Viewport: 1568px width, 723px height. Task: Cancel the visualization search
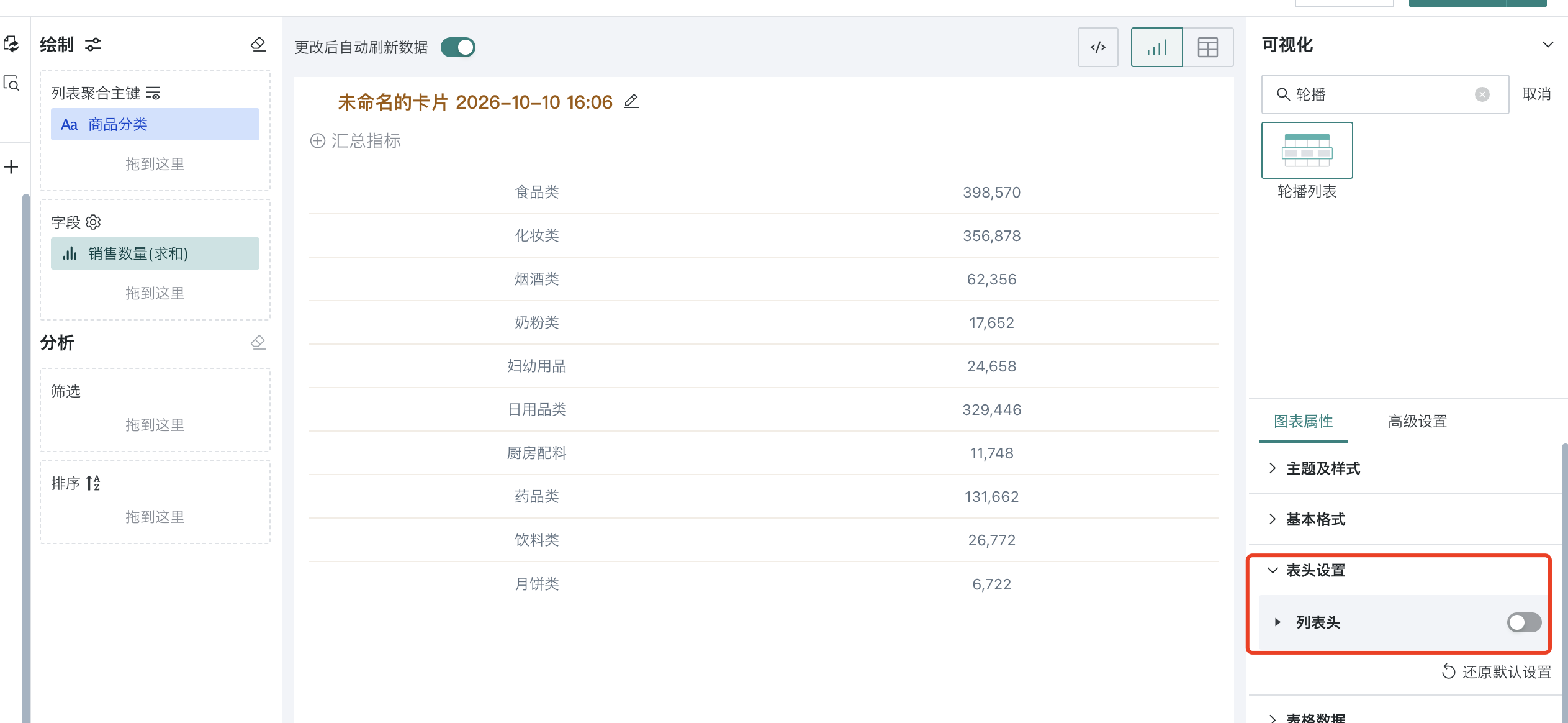click(x=1536, y=94)
